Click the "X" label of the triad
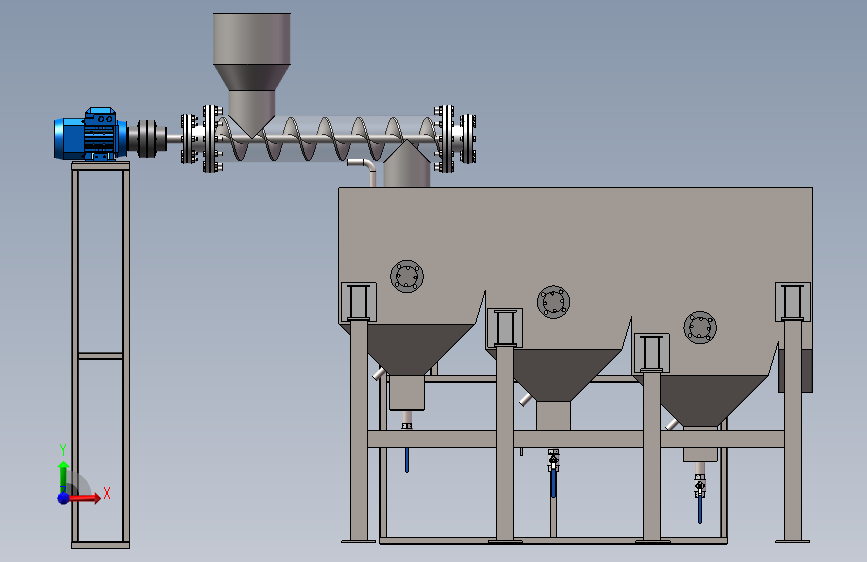This screenshot has height=562, width=867. tap(107, 493)
